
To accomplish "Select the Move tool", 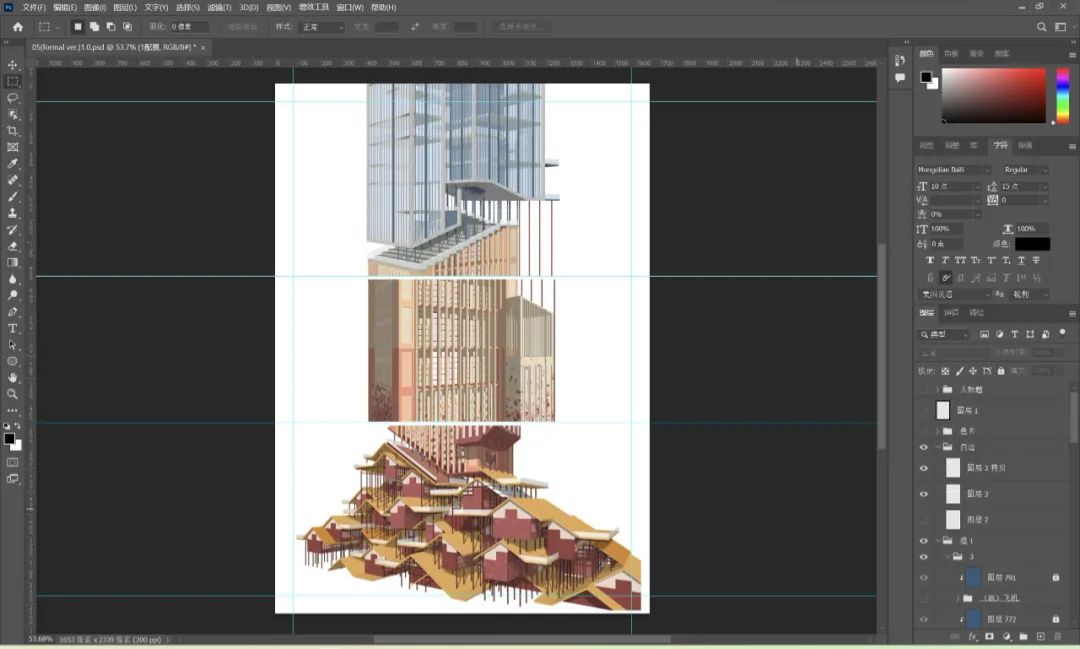I will pos(12,65).
